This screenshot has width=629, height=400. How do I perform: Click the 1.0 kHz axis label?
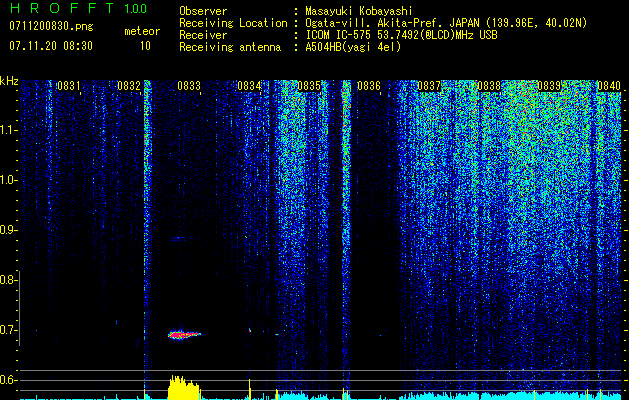8,180
